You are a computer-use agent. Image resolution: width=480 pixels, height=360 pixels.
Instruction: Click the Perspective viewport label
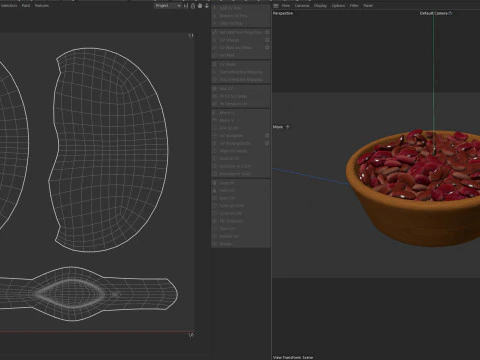pyautogui.click(x=283, y=13)
